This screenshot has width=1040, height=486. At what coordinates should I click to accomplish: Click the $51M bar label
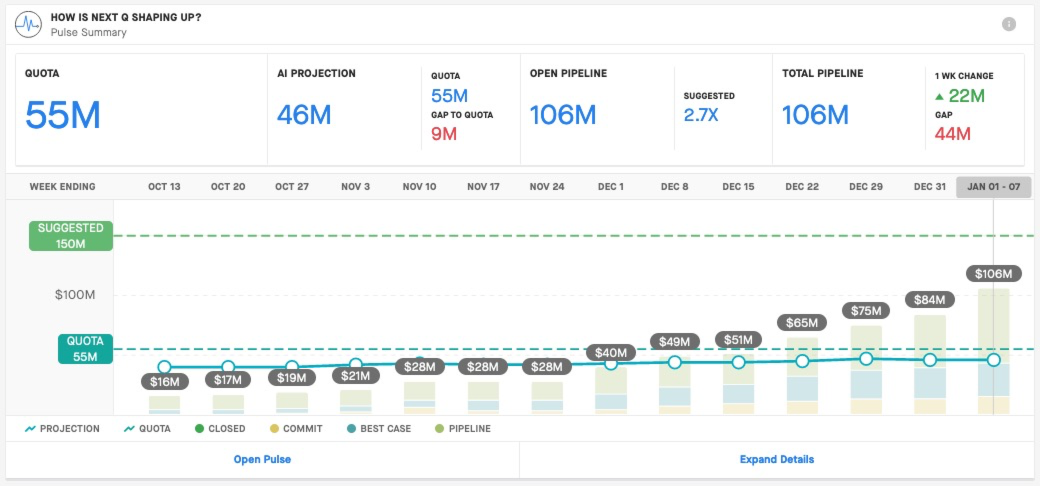(x=738, y=340)
